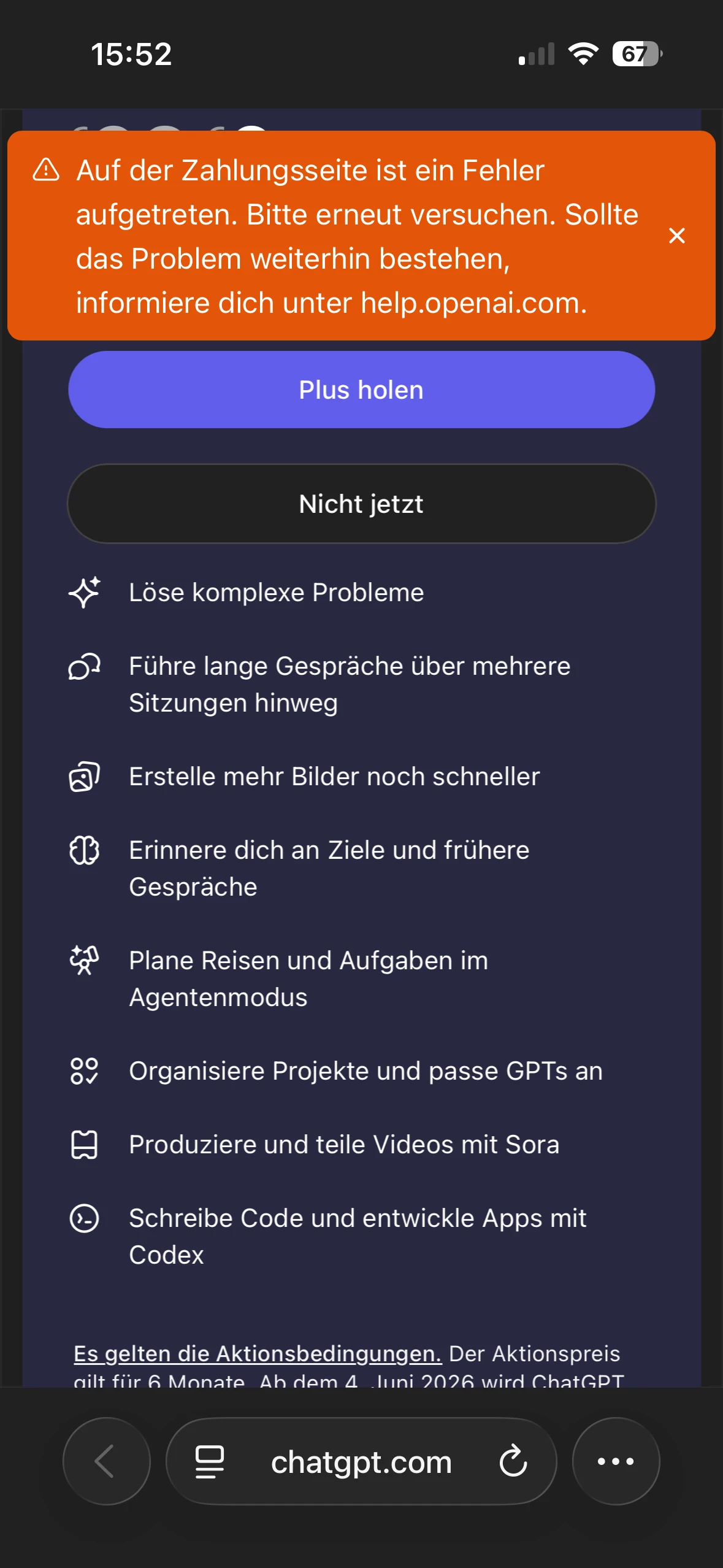723x1568 pixels.
Task: Click the agent mode icon beside Plane Reisen
Action: click(84, 960)
